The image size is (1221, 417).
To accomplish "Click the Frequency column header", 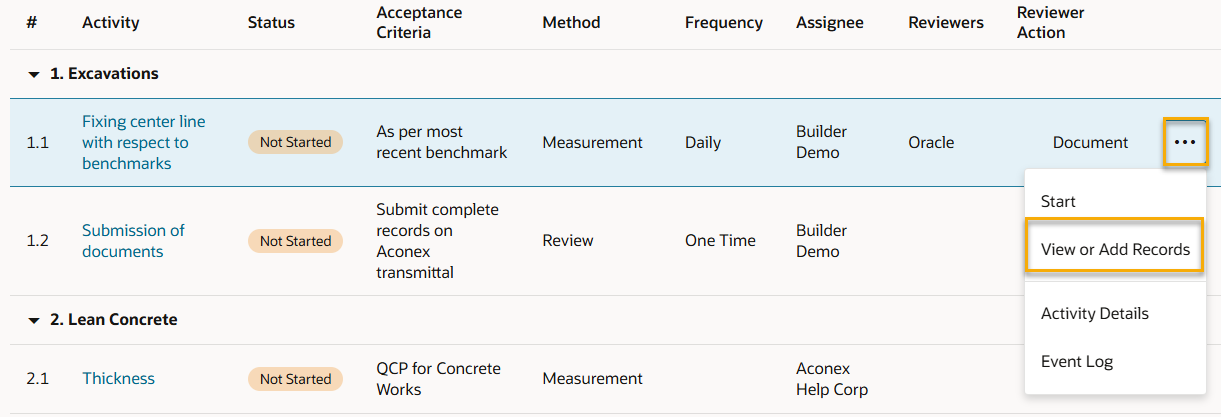I will (723, 23).
